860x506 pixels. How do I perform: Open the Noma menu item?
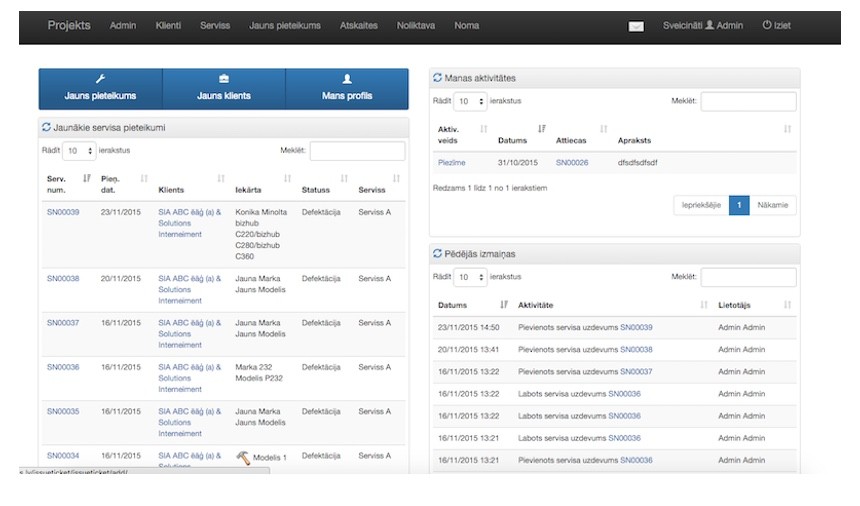coord(467,25)
